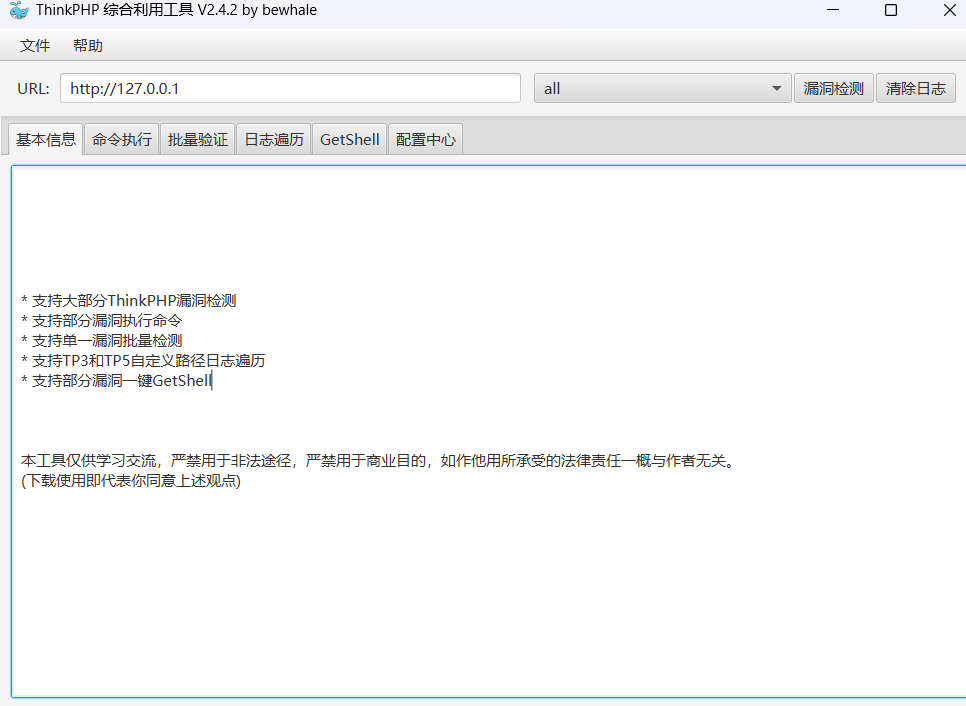The height and width of the screenshot is (706, 966).
Task: Click the text '(下载使用即代表你同意上述观点)'
Action: [131, 481]
